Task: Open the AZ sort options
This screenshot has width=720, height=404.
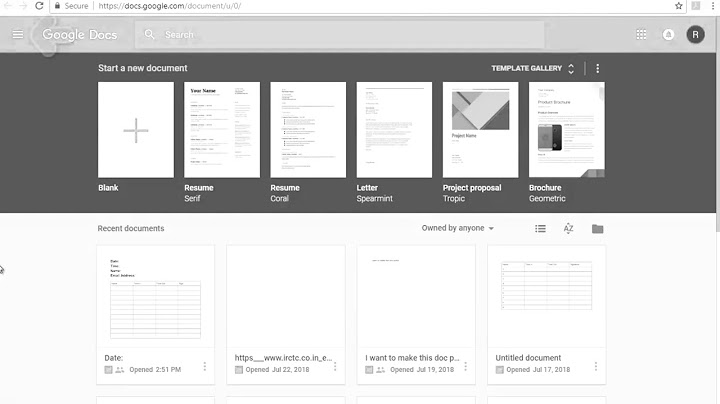Action: [x=568, y=228]
